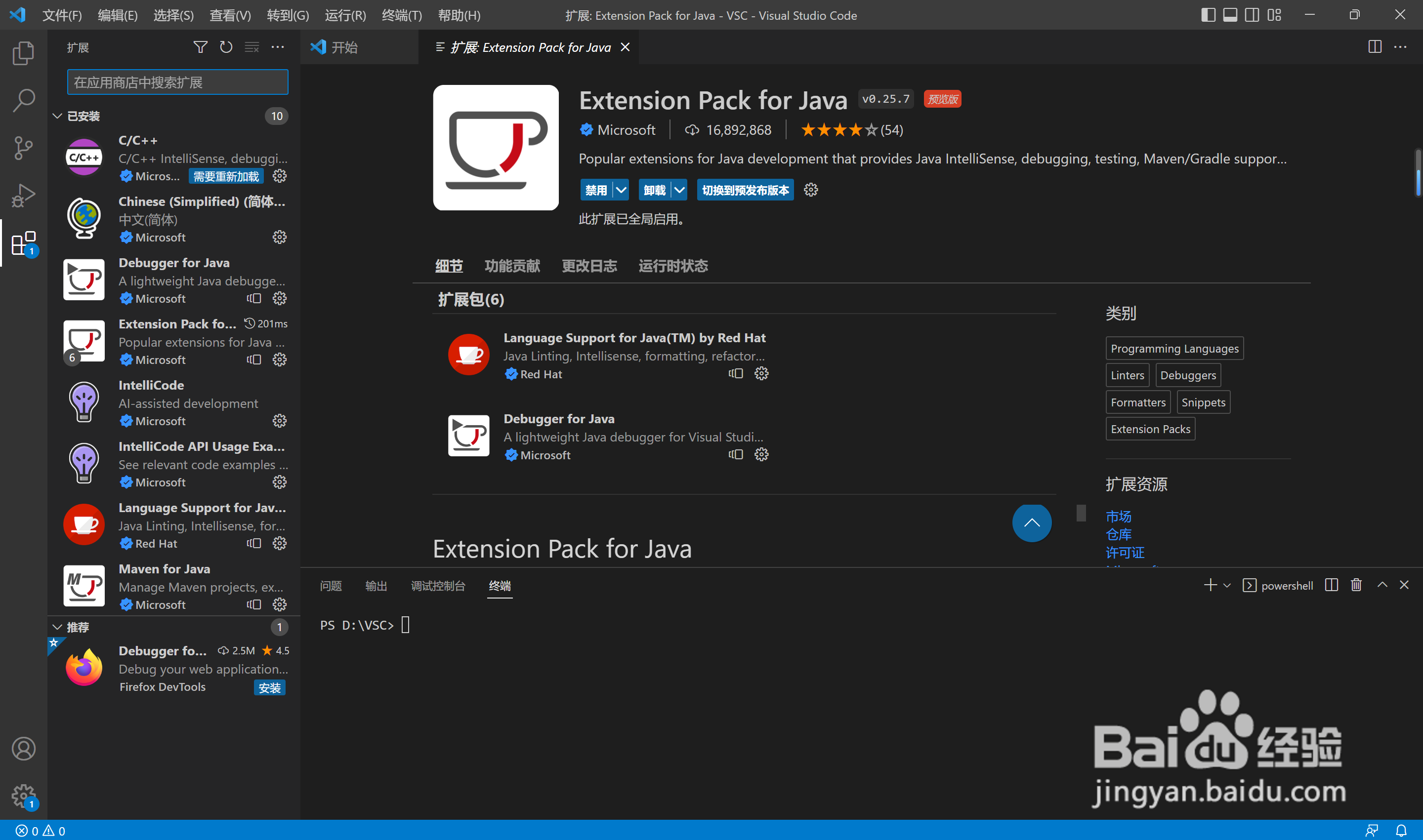Open gear for Language Support in extension pack list

coord(761,374)
